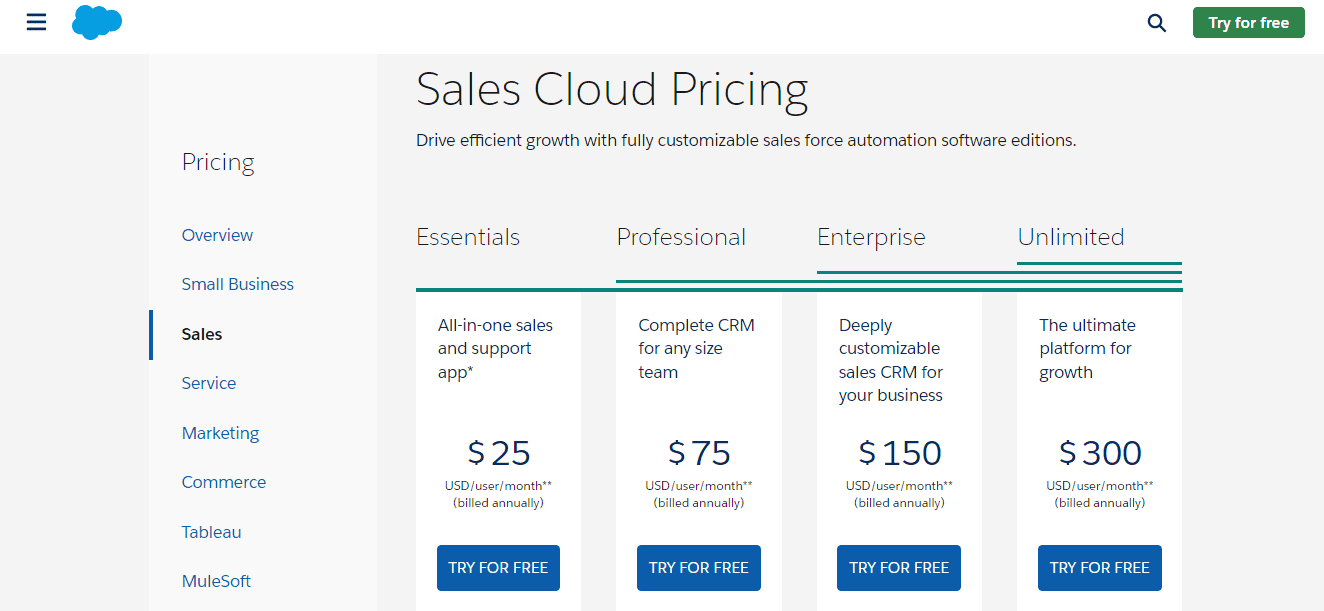Open search with the magnifier icon
This screenshot has height=611, width=1324.
(x=1157, y=23)
